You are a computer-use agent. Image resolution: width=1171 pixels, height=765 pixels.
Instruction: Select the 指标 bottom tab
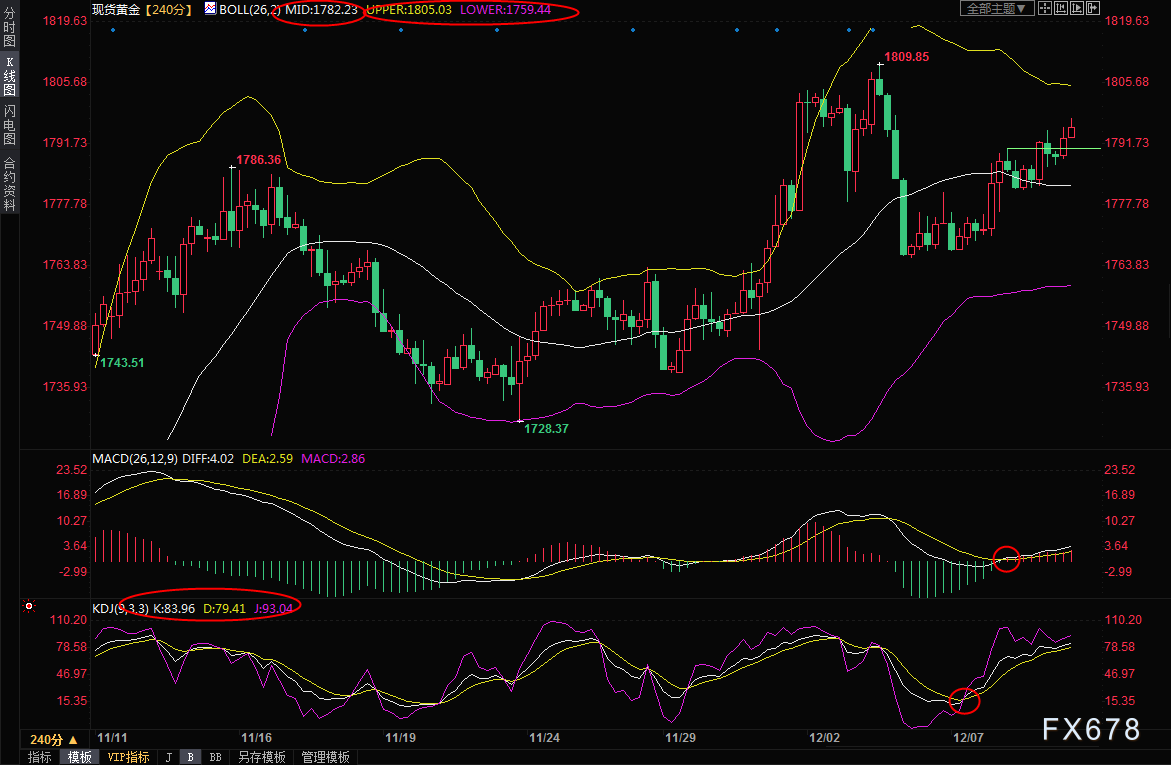point(40,757)
